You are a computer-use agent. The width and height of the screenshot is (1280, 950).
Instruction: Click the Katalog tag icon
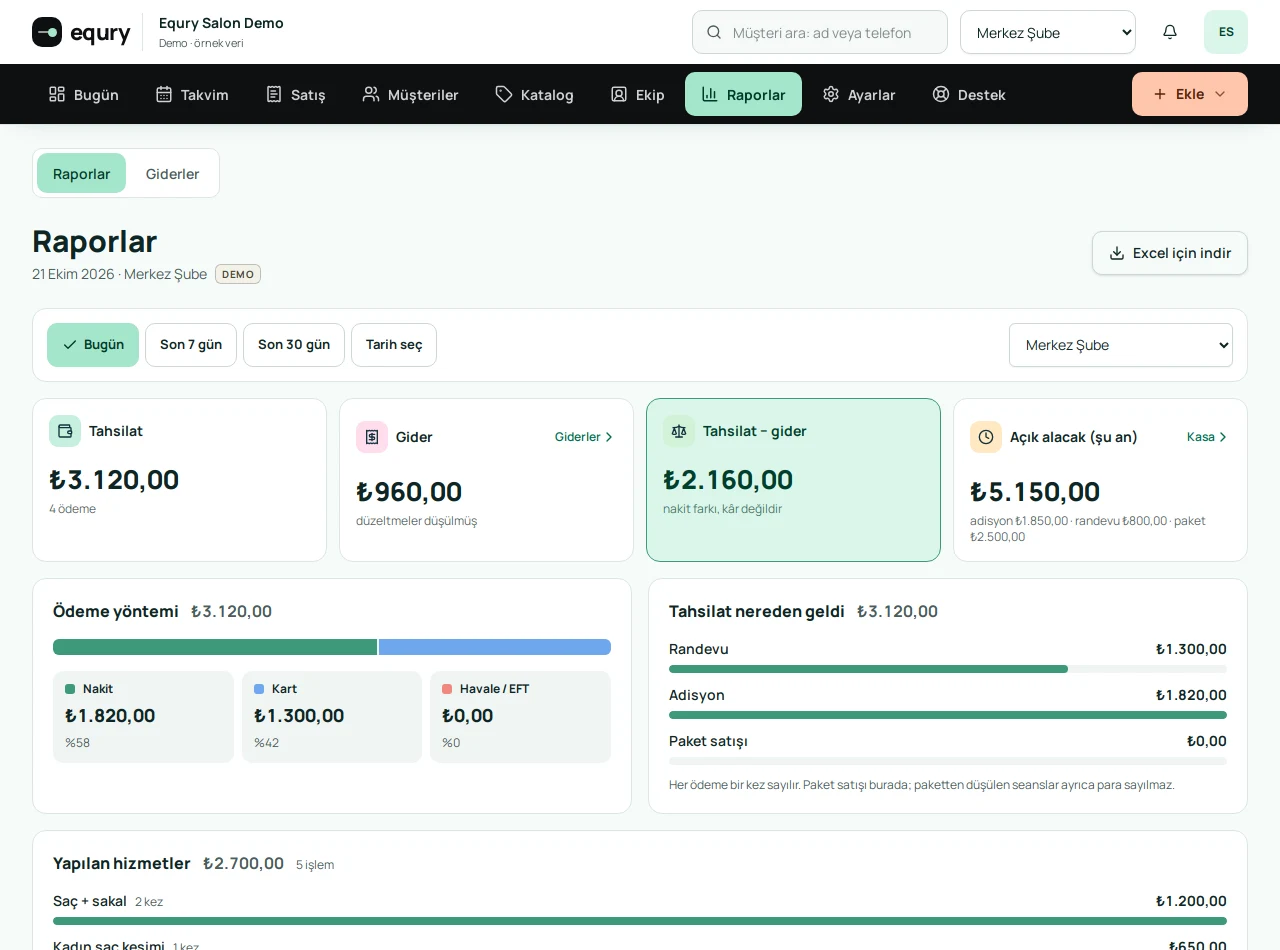tap(504, 94)
